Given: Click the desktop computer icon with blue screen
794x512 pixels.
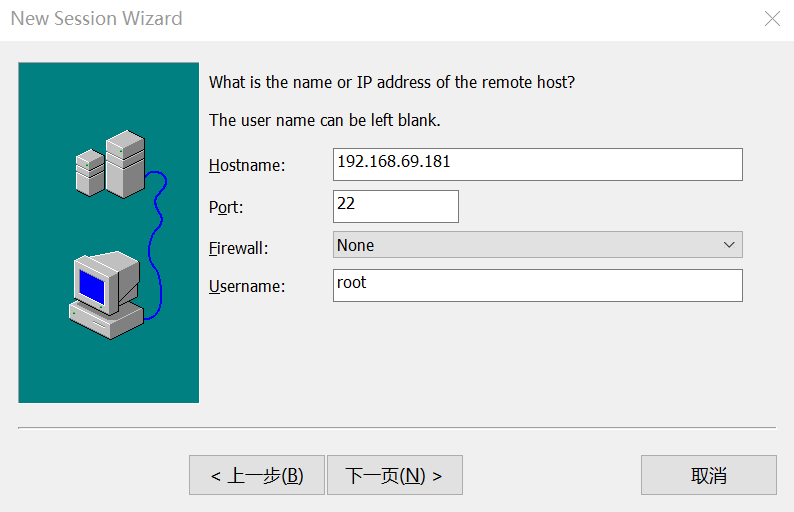Looking at the screenshot, I should [106, 293].
